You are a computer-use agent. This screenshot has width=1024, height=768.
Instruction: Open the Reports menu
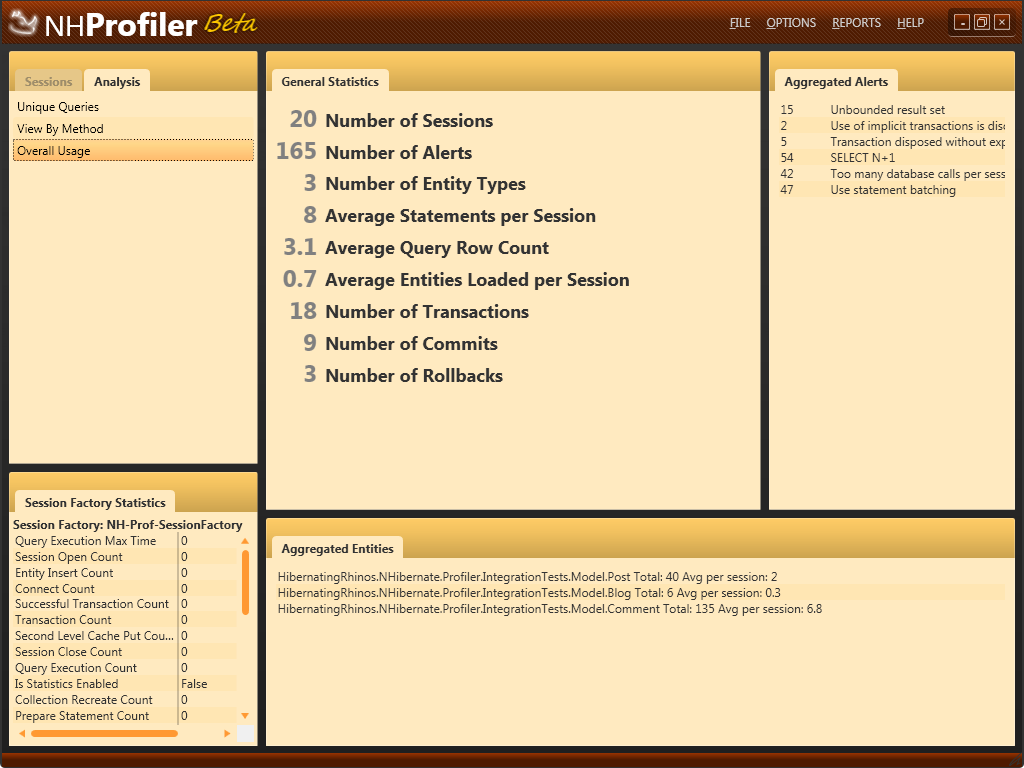click(x=856, y=23)
